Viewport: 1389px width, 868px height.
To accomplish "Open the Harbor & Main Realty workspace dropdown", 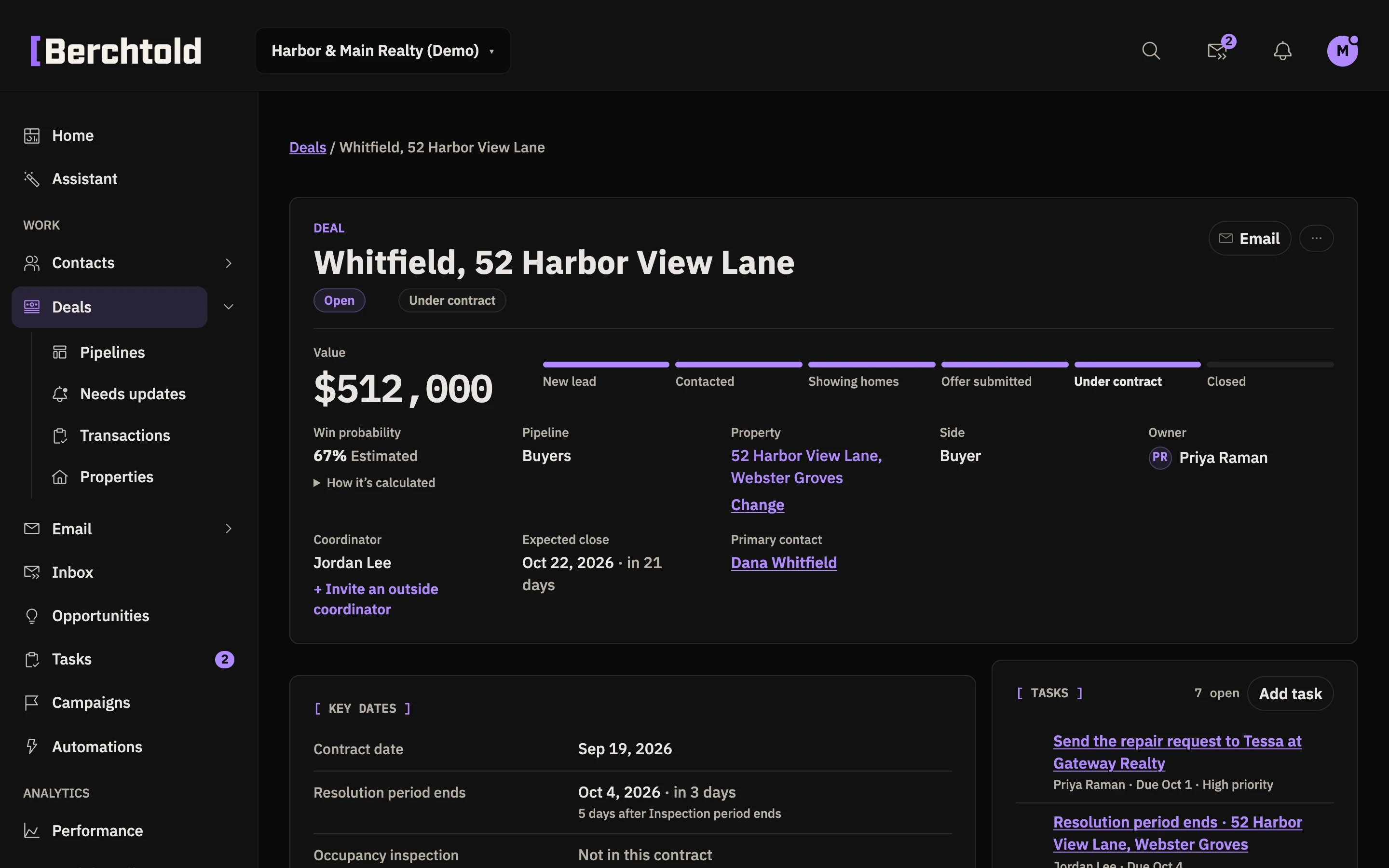I will coord(382,51).
